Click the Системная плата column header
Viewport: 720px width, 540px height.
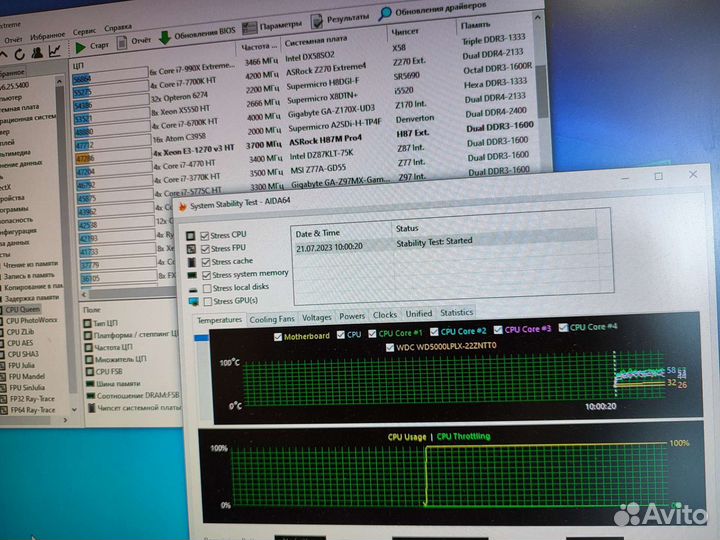pyautogui.click(x=316, y=41)
